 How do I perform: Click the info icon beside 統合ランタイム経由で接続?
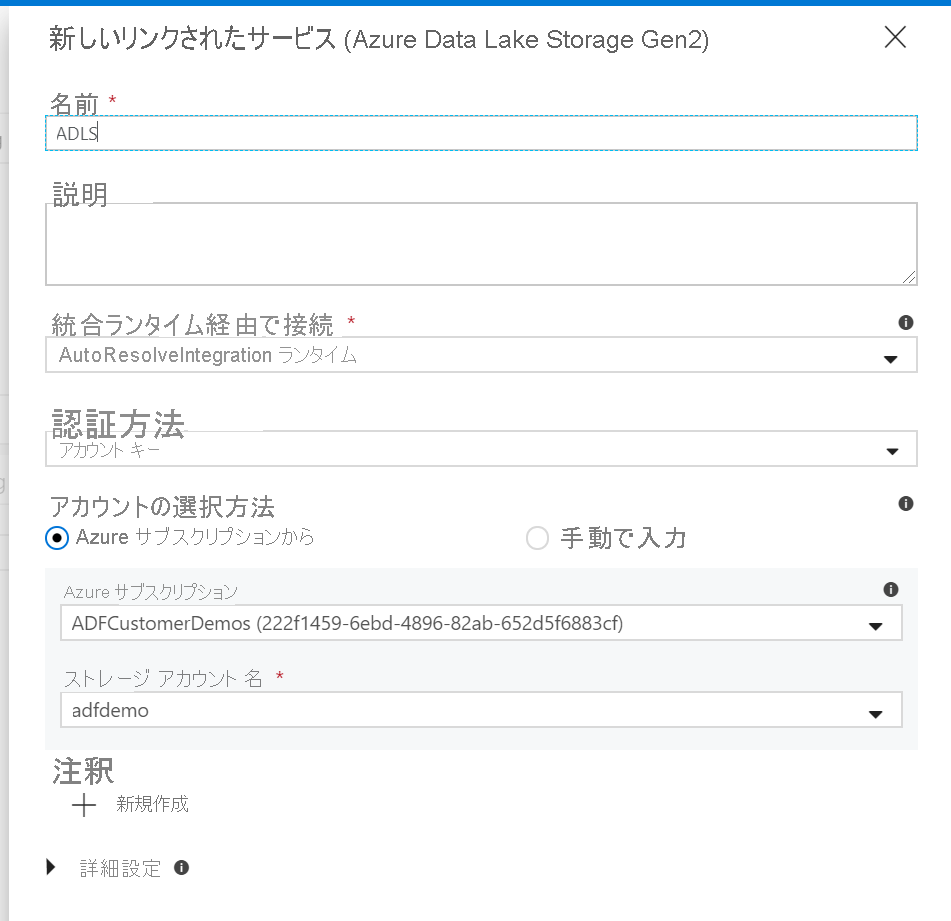(x=908, y=322)
